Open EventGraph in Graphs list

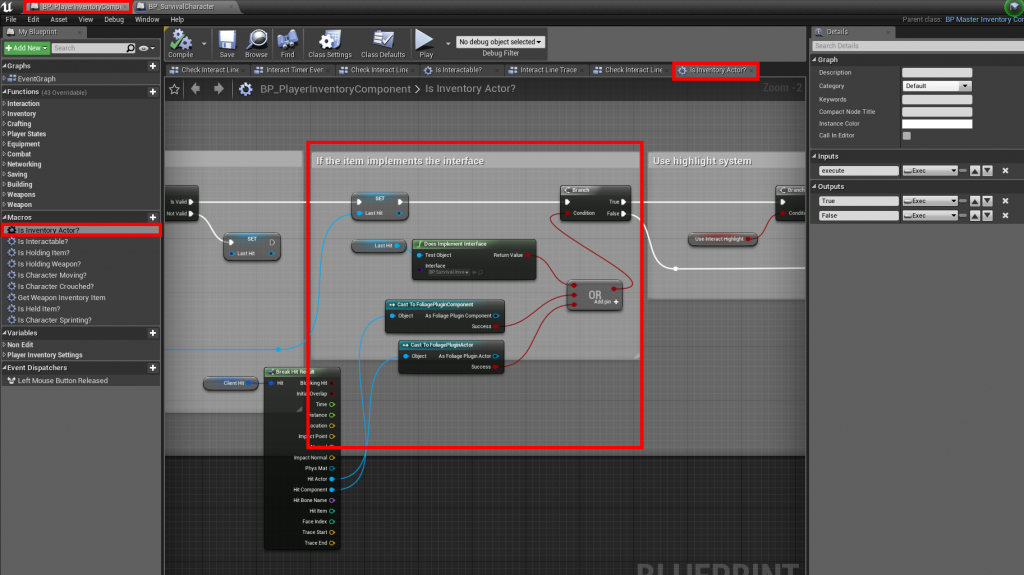[37, 78]
